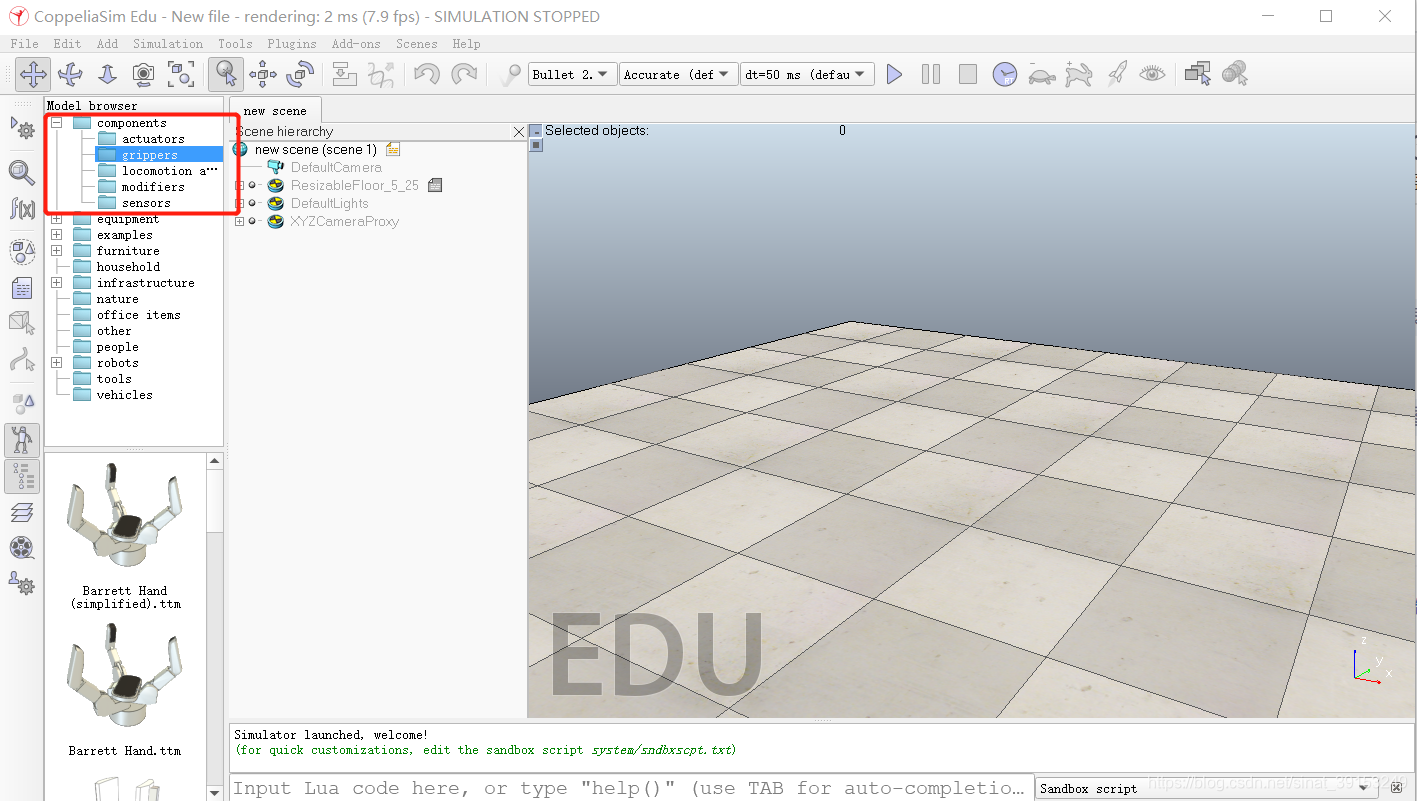Select the camera pan tool
Screen dimensions: 1417x801
(x=33, y=74)
